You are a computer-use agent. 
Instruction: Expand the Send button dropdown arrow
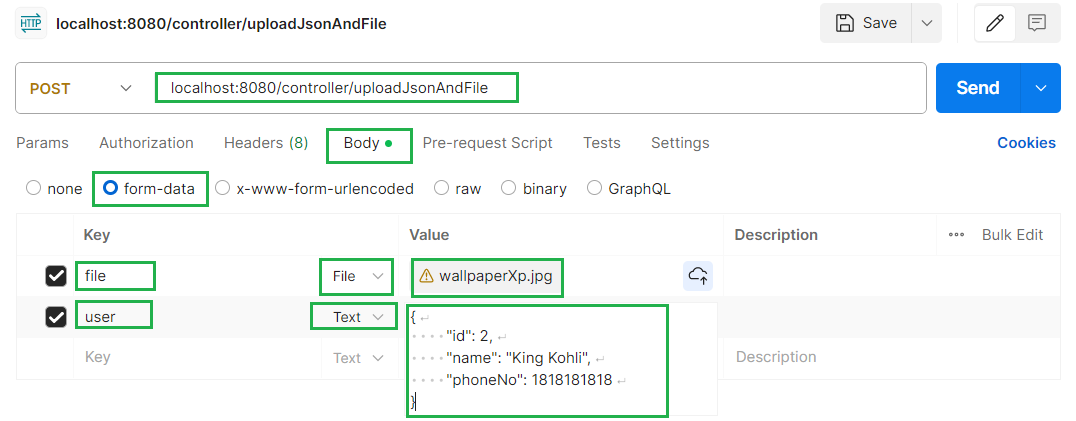point(1041,88)
